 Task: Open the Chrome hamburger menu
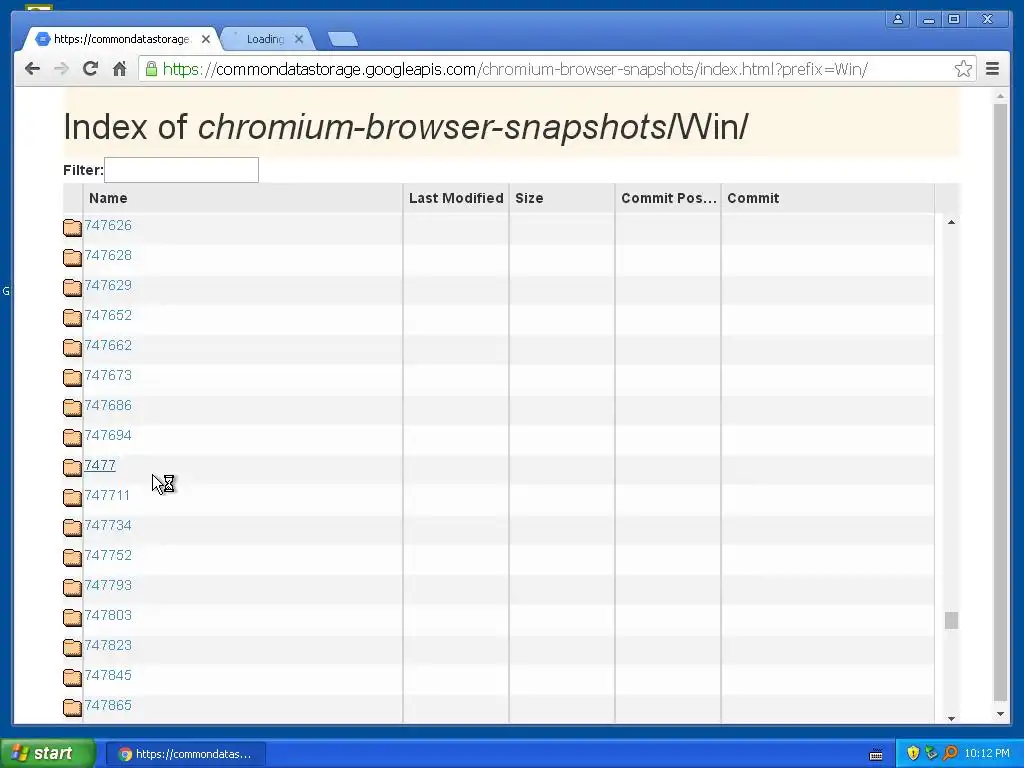(x=992, y=69)
